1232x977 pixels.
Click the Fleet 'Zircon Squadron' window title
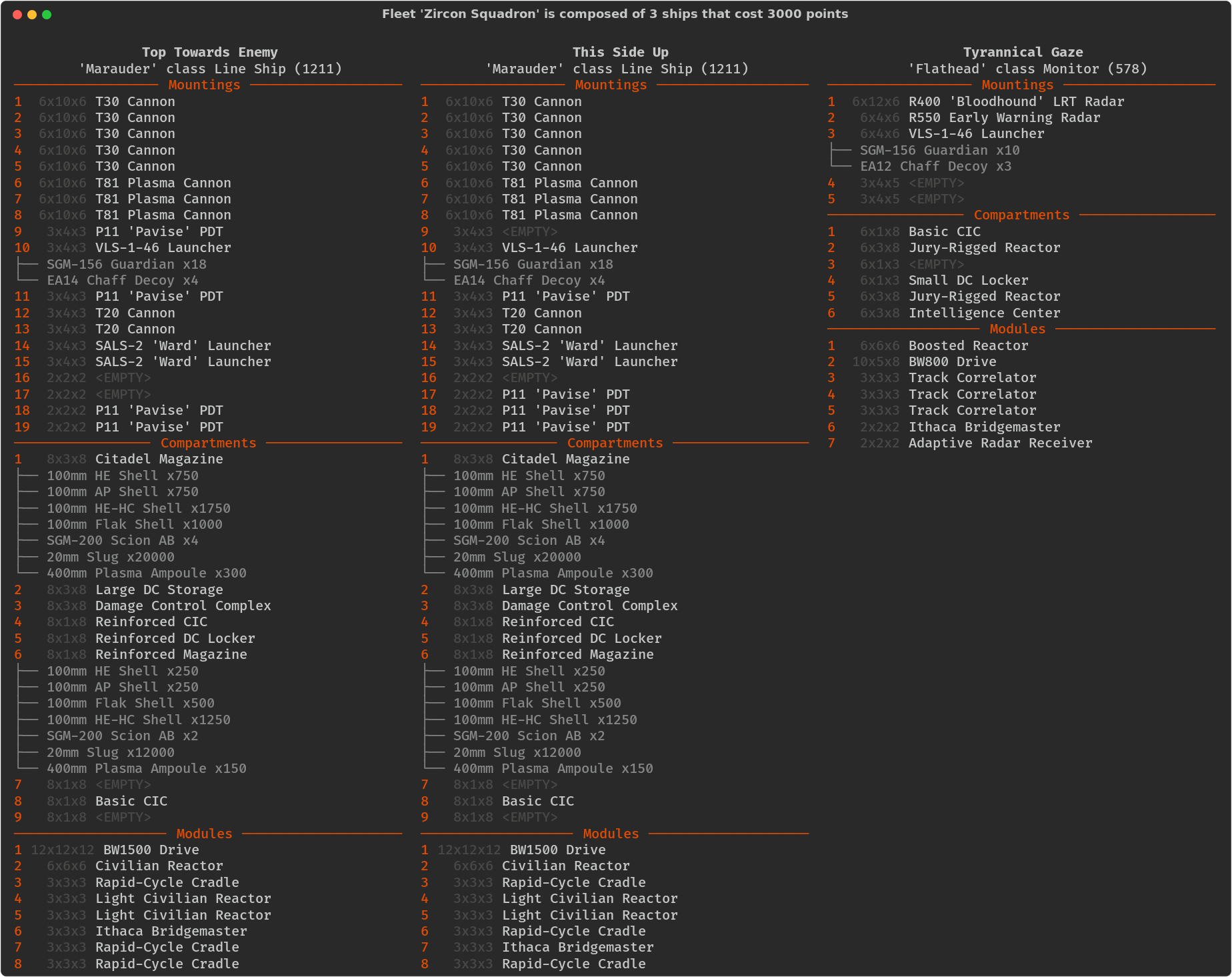coord(615,14)
